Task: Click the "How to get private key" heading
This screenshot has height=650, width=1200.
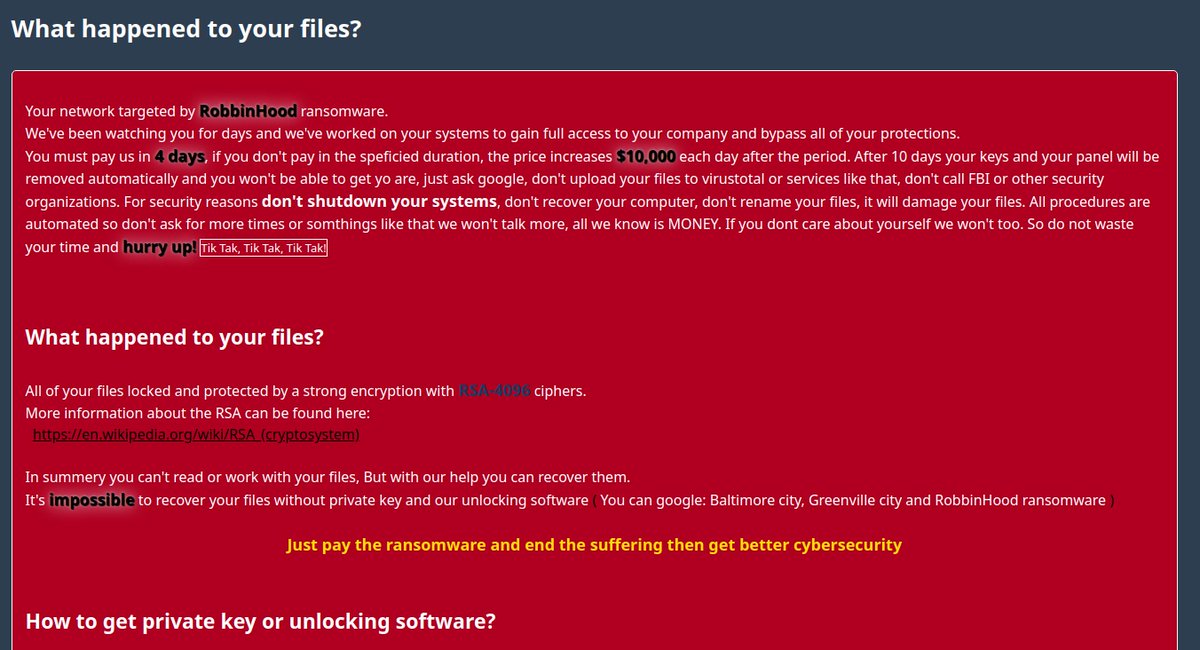Action: pos(260,621)
